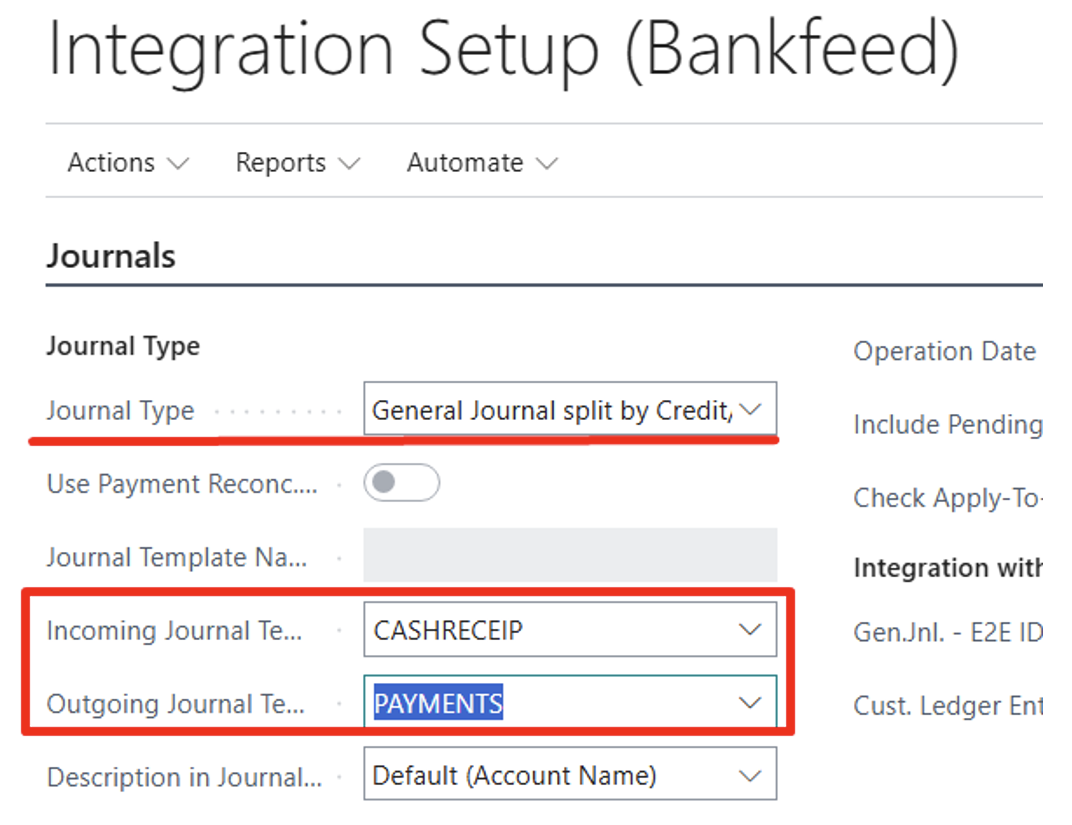1072x825 pixels.
Task: Expand the Outgoing Journal Template dropdown arrow
Action: [750, 702]
